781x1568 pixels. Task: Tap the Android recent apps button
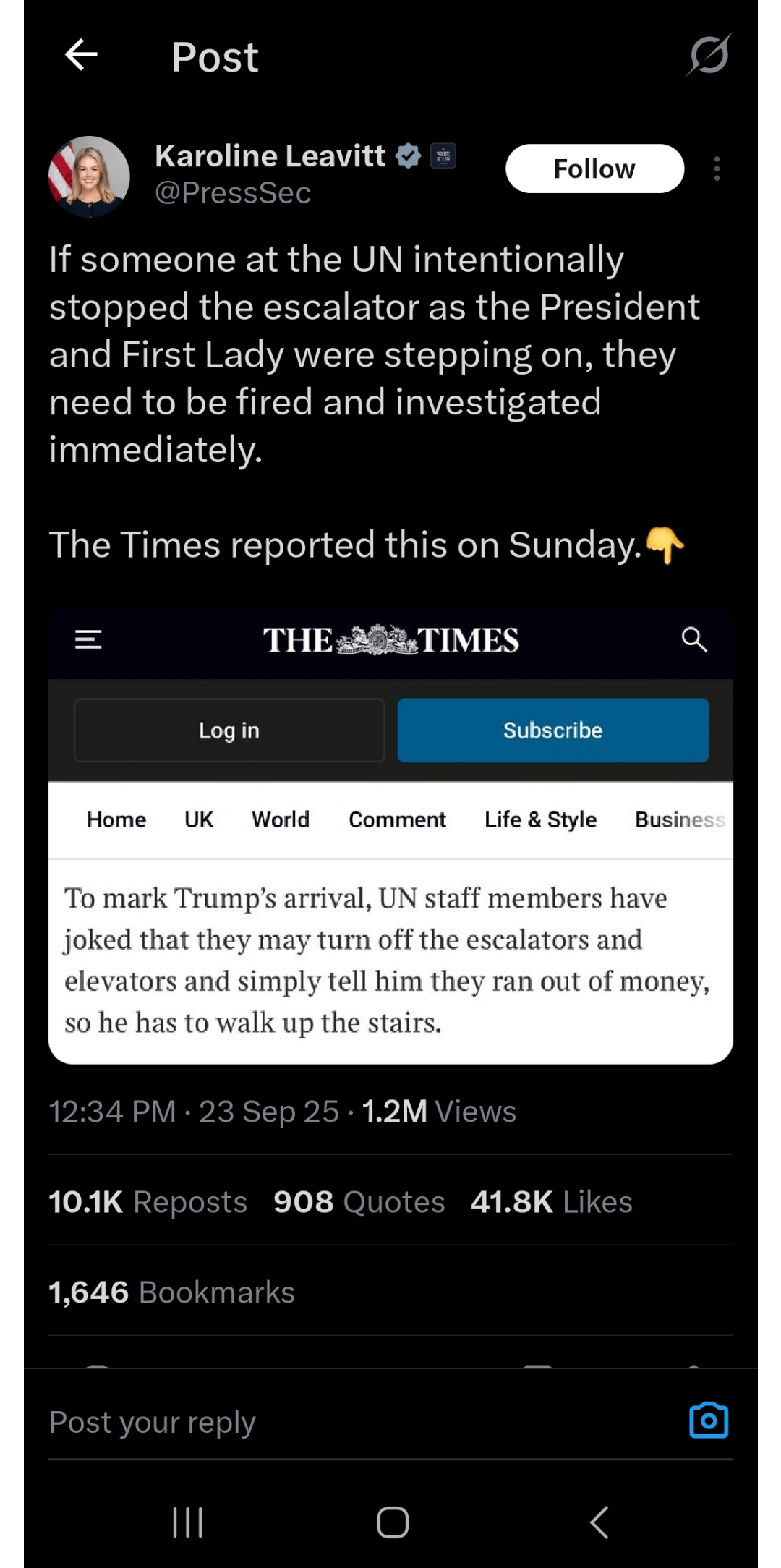click(187, 1522)
